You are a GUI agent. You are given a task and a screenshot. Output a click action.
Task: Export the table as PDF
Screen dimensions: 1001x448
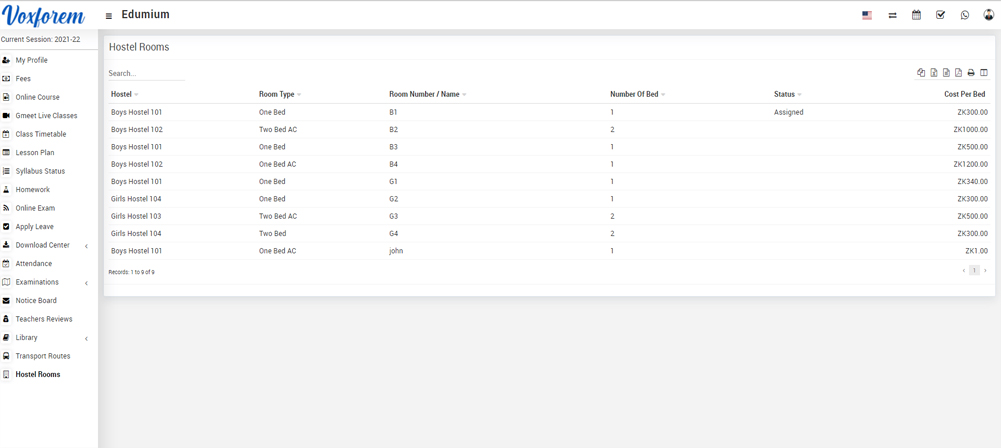pos(958,73)
